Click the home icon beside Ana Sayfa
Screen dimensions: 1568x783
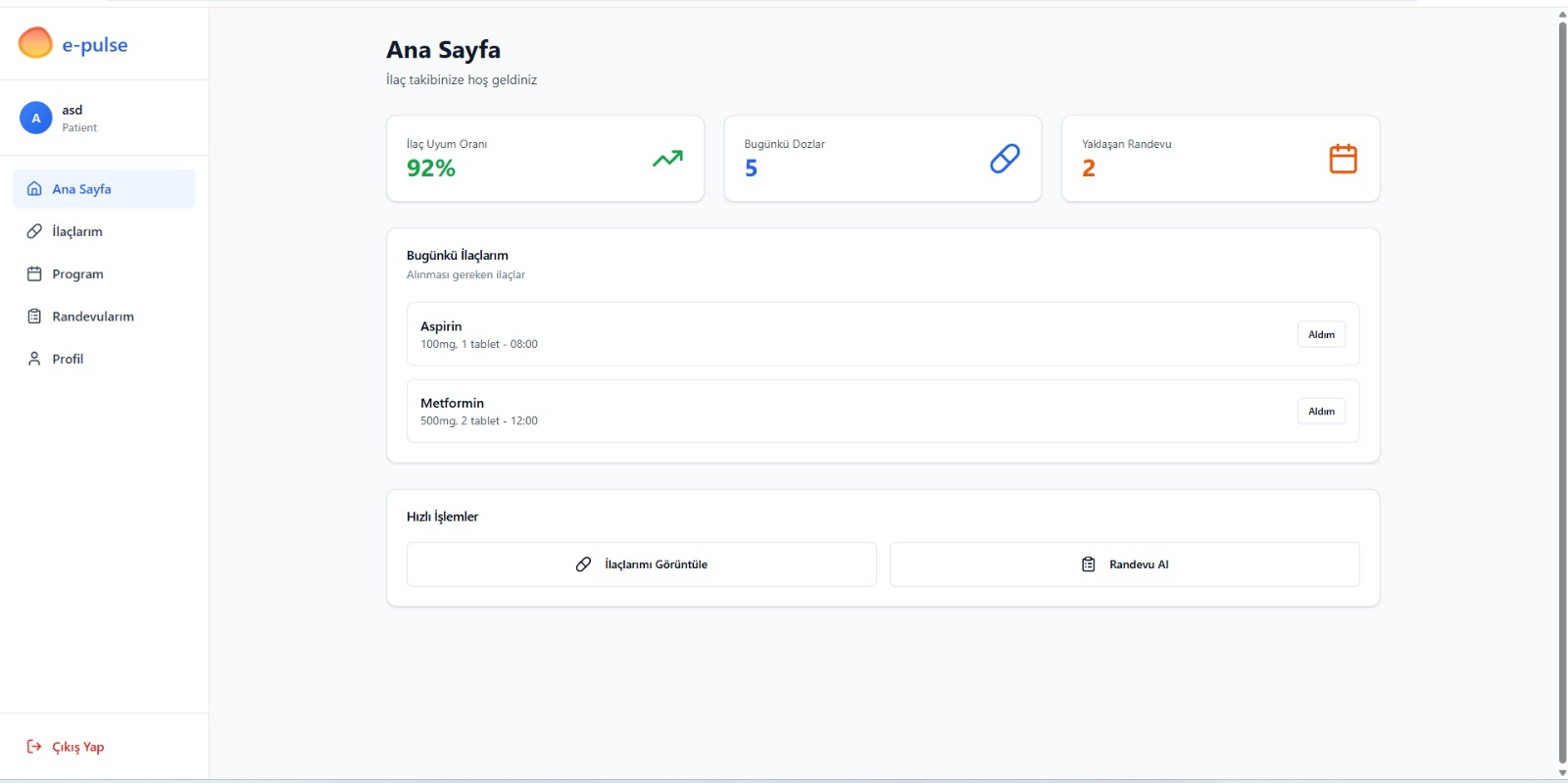pos(34,189)
